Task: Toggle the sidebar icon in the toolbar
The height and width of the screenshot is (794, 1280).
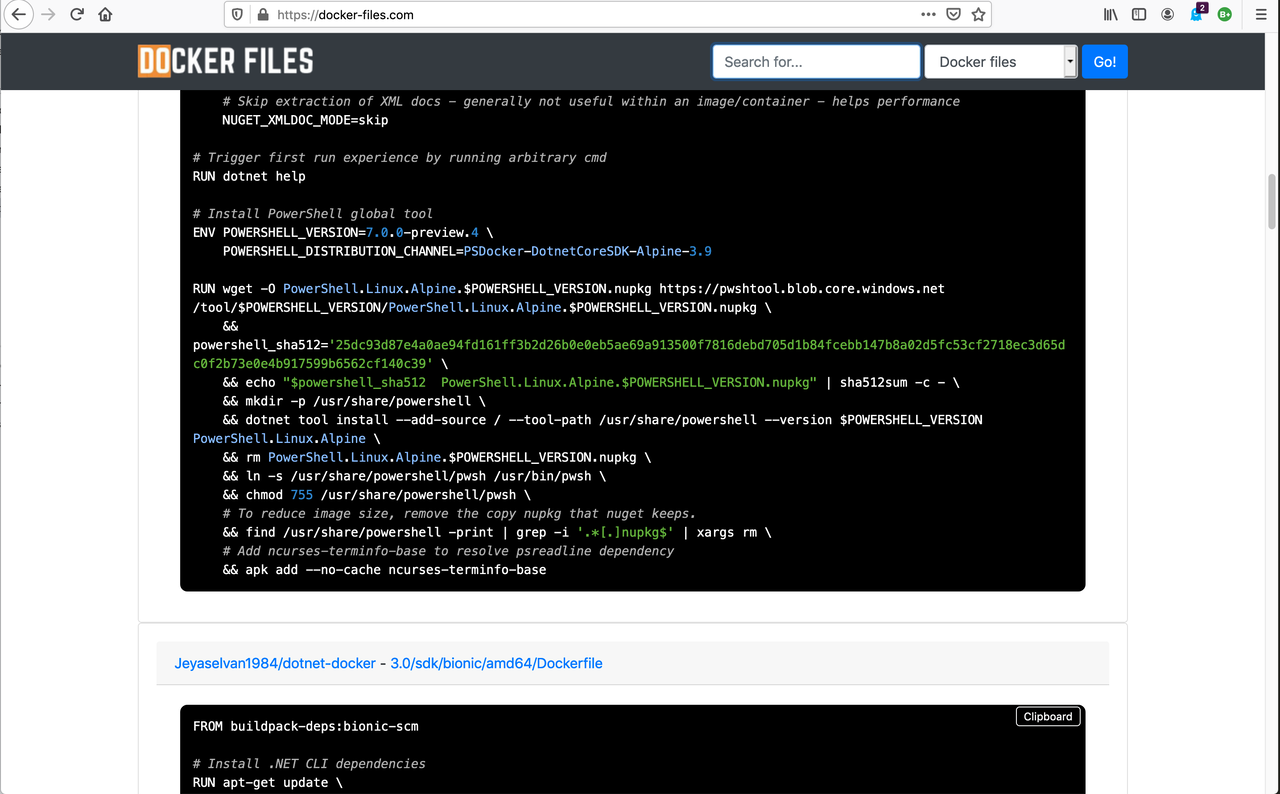Action: point(1138,14)
